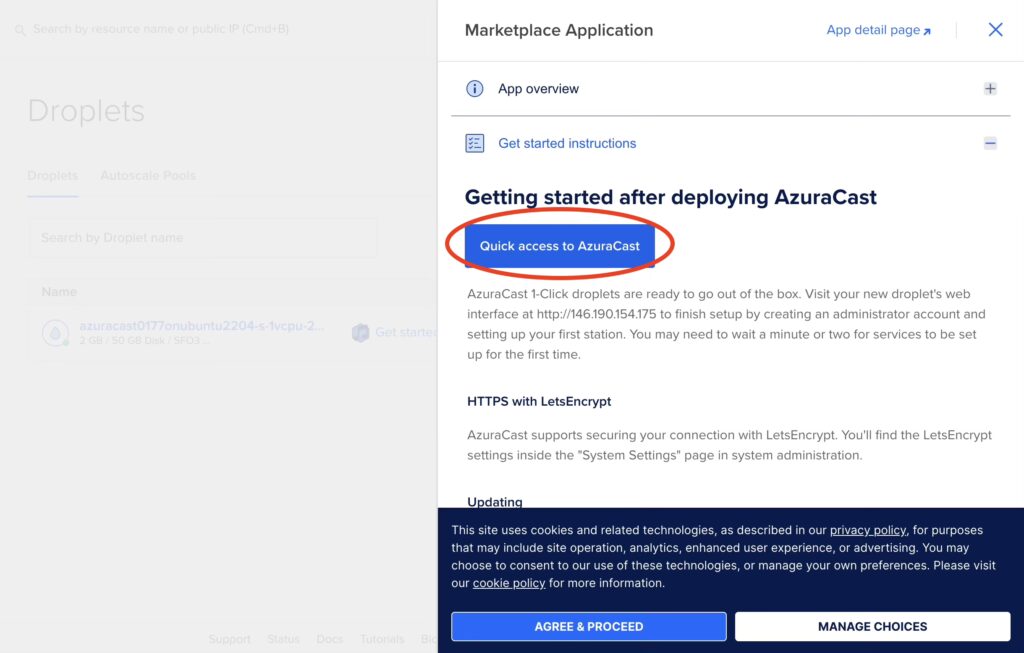Click the Marketplace Application panel title
This screenshot has width=1024, height=653.
pyautogui.click(x=558, y=30)
